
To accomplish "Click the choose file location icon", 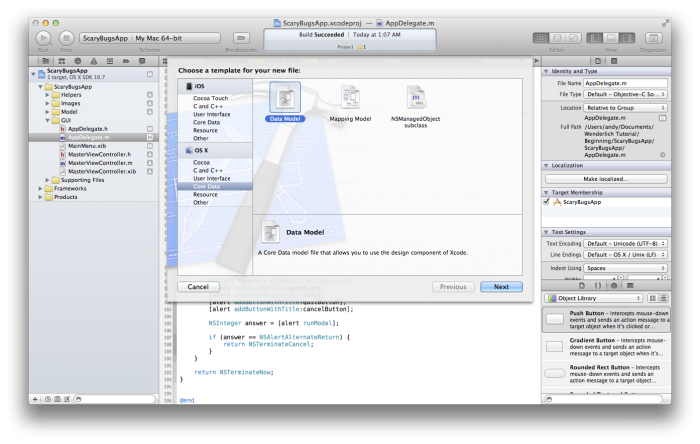I will (662, 118).
